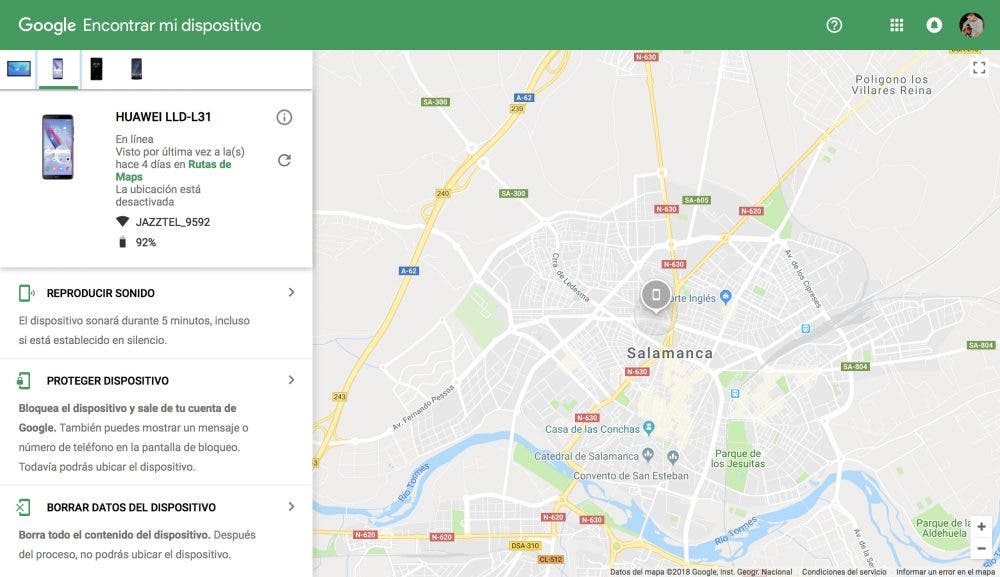Screen dimensions: 1000x577
Task: Click the device location pin on map
Action: point(655,295)
